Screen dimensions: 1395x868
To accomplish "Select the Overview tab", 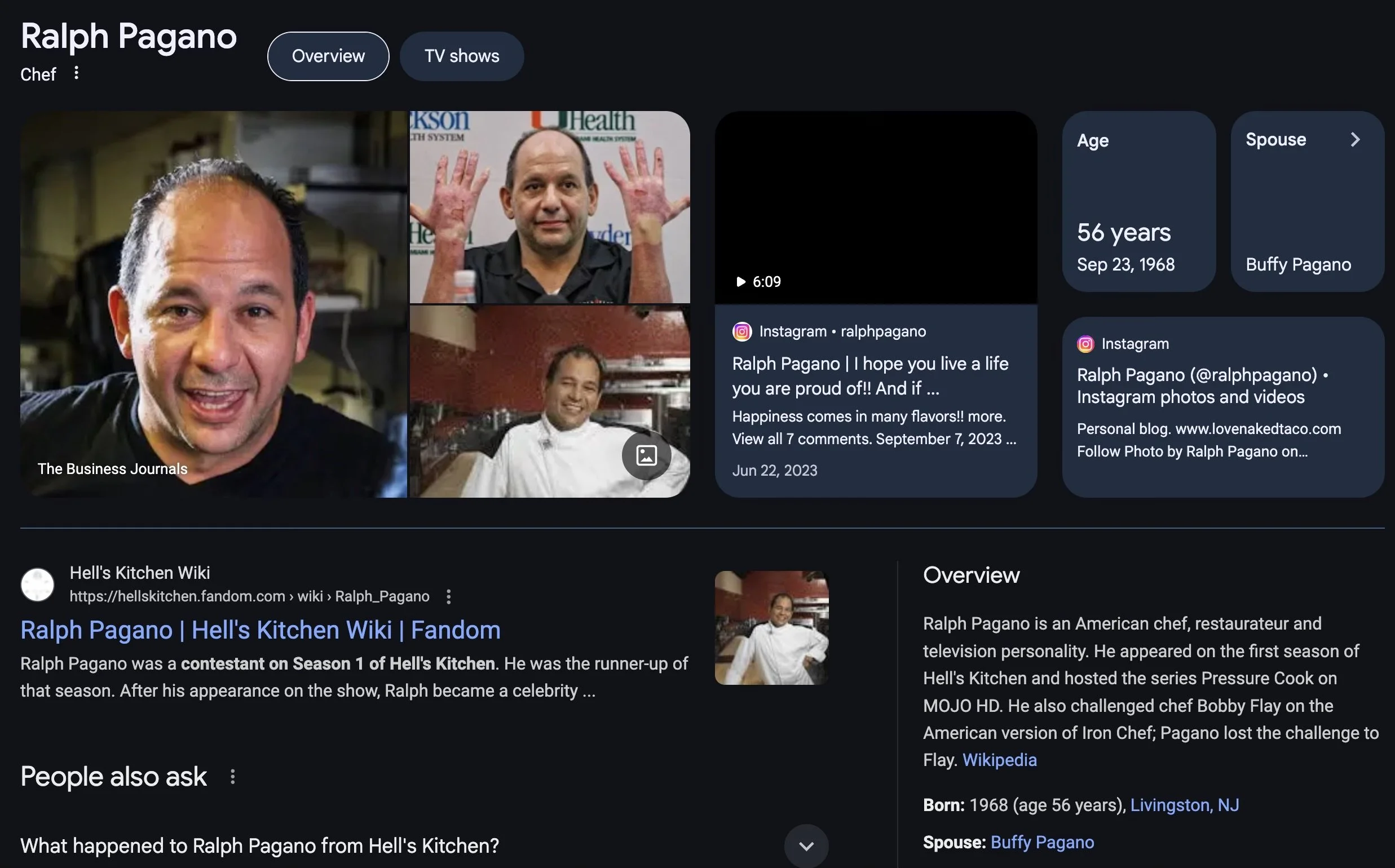I will [x=328, y=56].
